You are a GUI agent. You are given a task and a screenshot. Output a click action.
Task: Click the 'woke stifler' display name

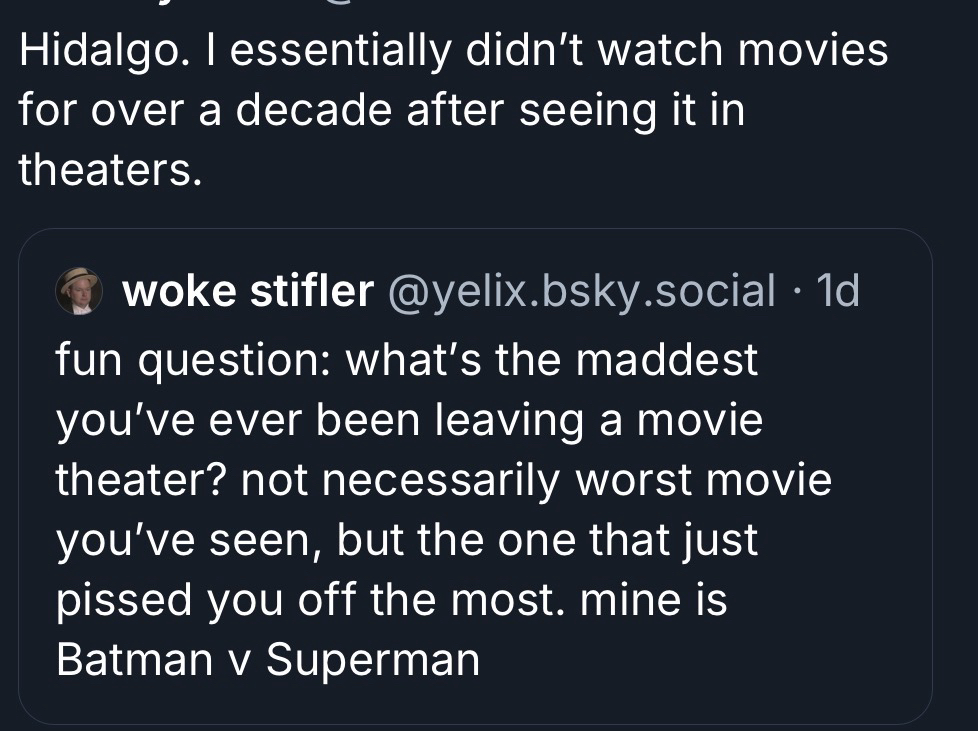point(247,291)
